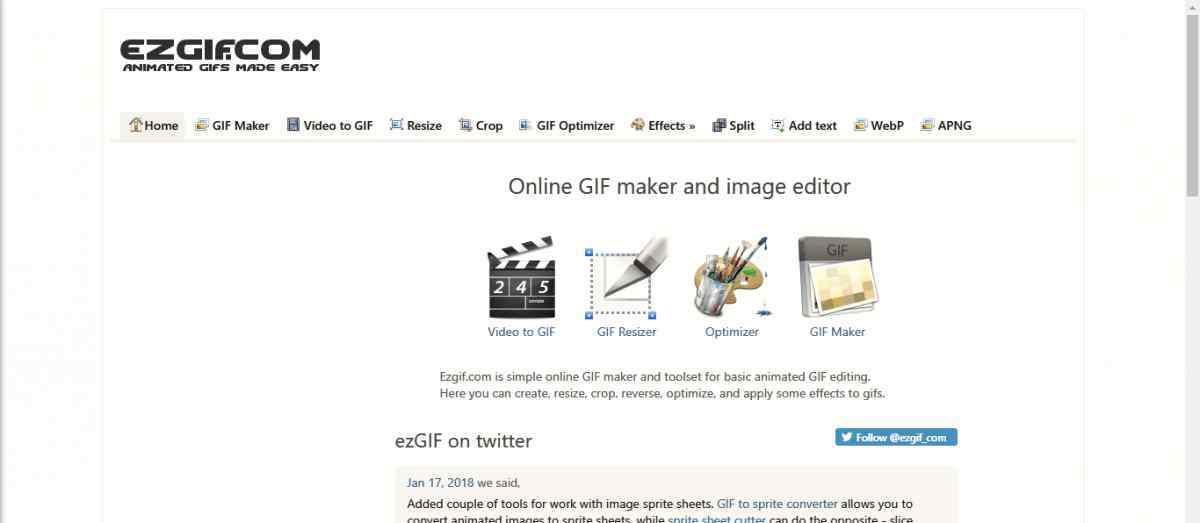Open the Jan 17, 2018 tweet date
This screenshot has height=523, width=1200.
click(x=440, y=482)
